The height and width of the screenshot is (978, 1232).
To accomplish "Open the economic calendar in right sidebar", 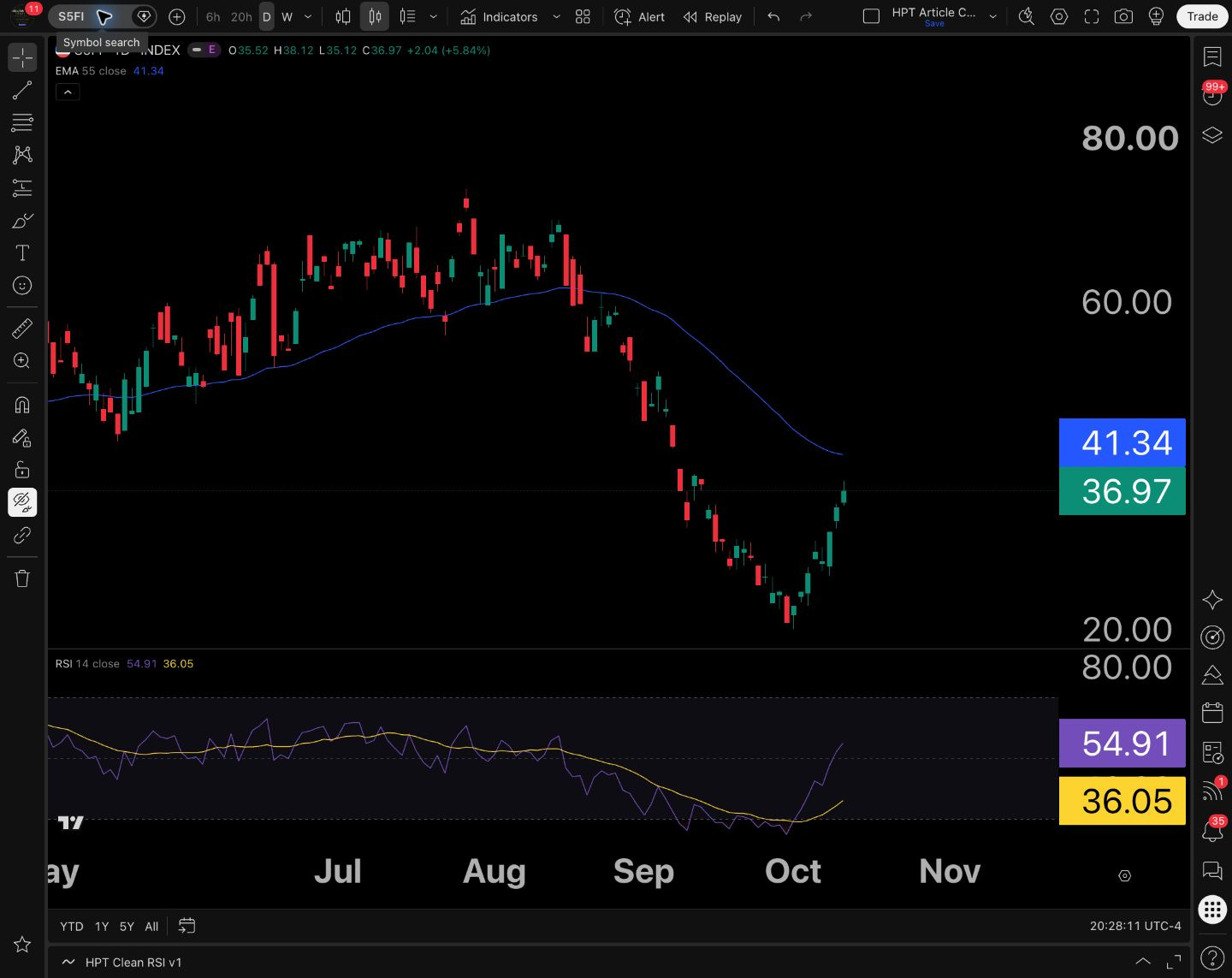I will pyautogui.click(x=1212, y=712).
